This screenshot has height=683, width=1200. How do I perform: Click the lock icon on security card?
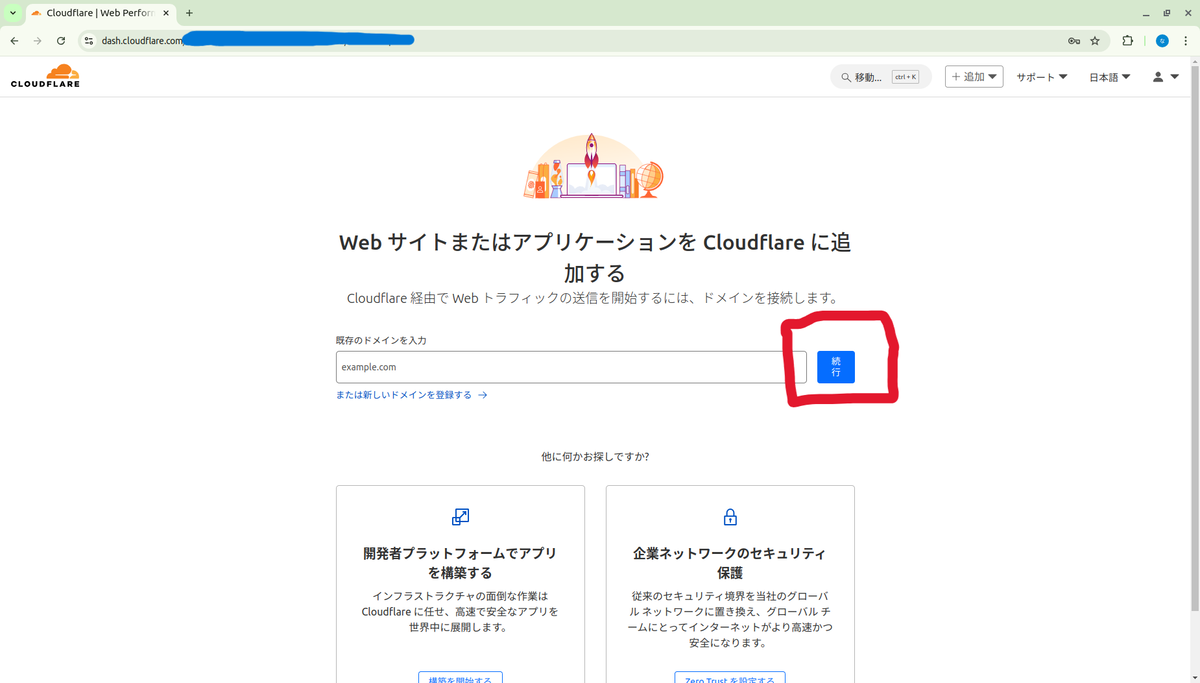[x=730, y=517]
